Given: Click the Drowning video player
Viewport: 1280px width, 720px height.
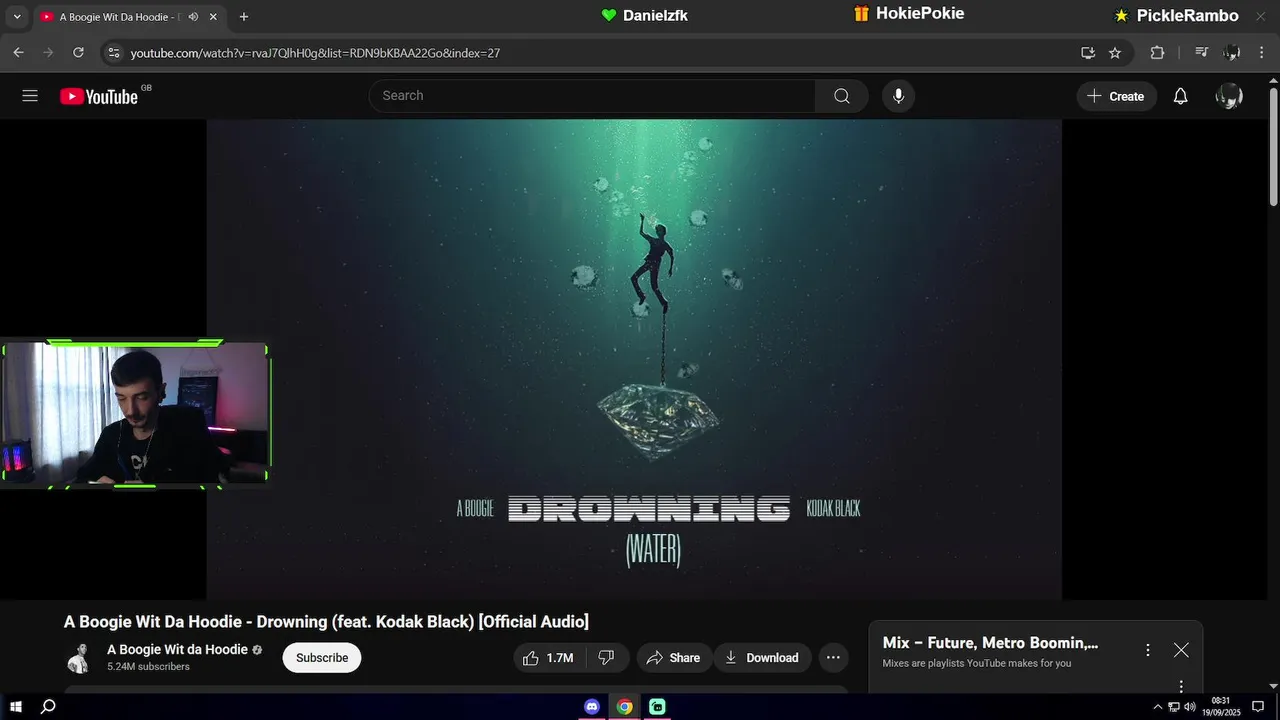Looking at the screenshot, I should click(634, 360).
